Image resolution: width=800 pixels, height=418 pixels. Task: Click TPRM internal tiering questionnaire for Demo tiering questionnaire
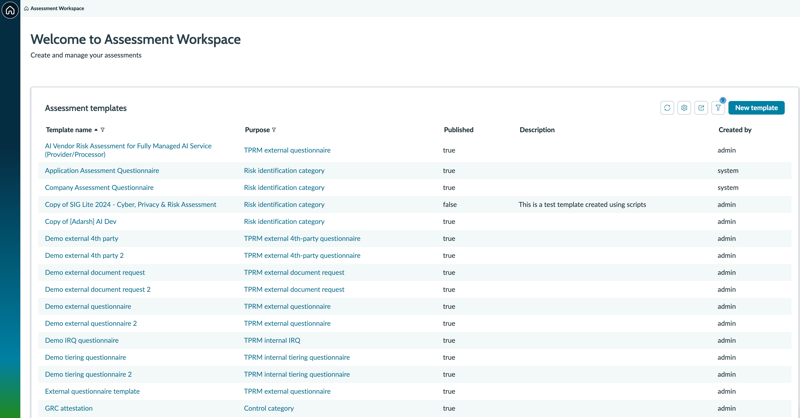pos(297,357)
